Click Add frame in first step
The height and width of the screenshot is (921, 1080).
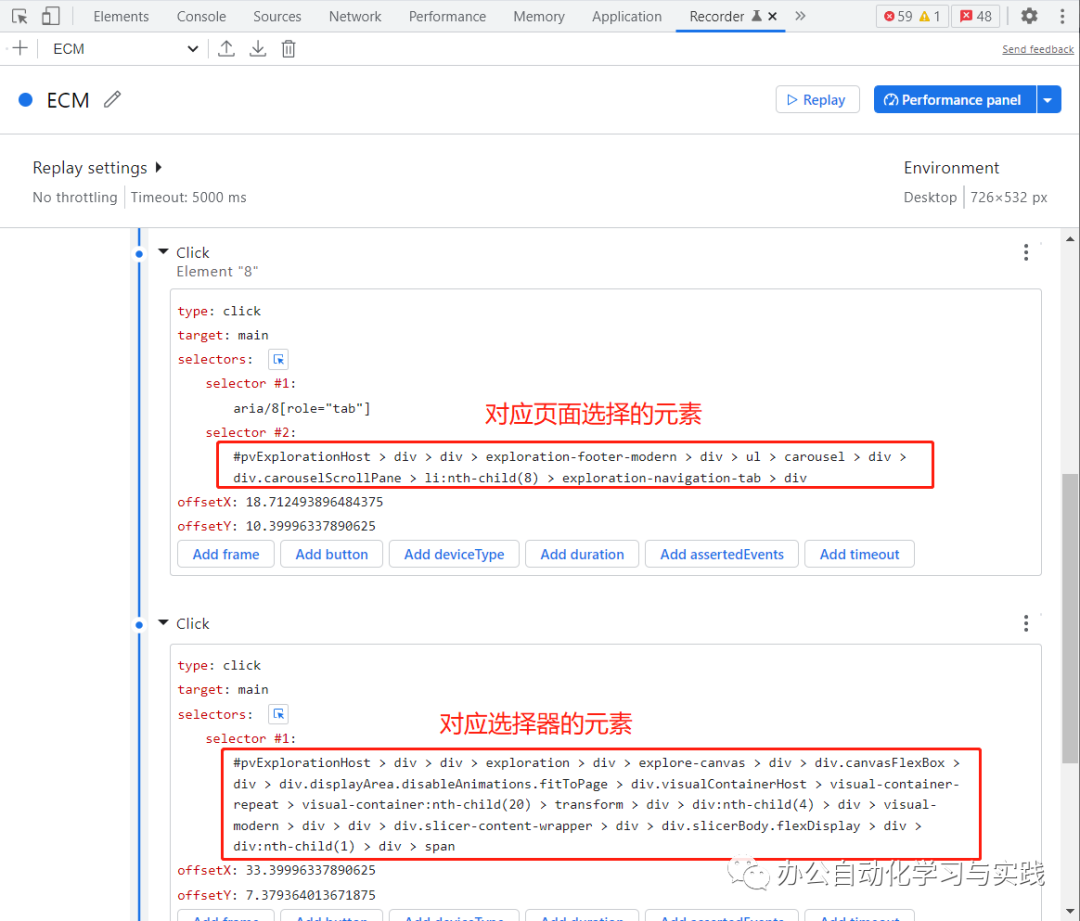click(x=226, y=555)
